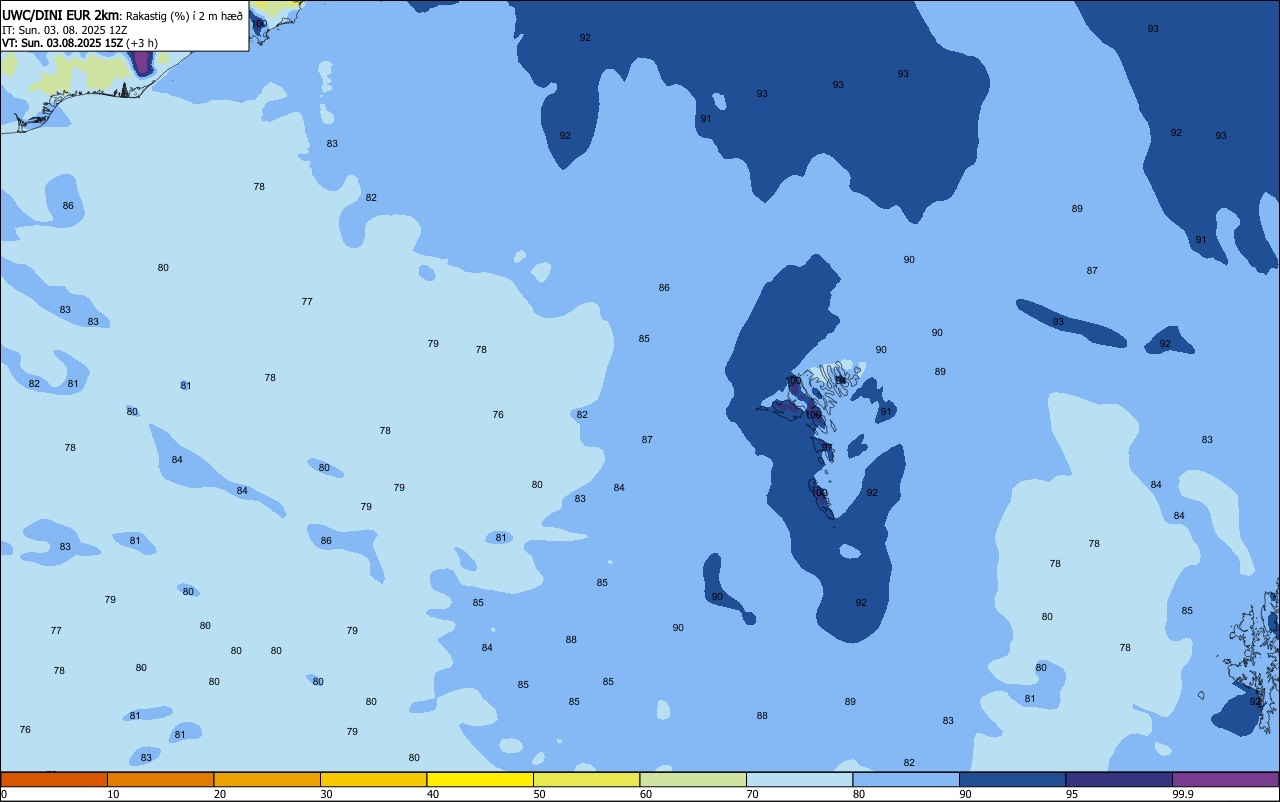Click the legend tick label 95
Image resolution: width=1280 pixels, height=802 pixels.
1072,794
